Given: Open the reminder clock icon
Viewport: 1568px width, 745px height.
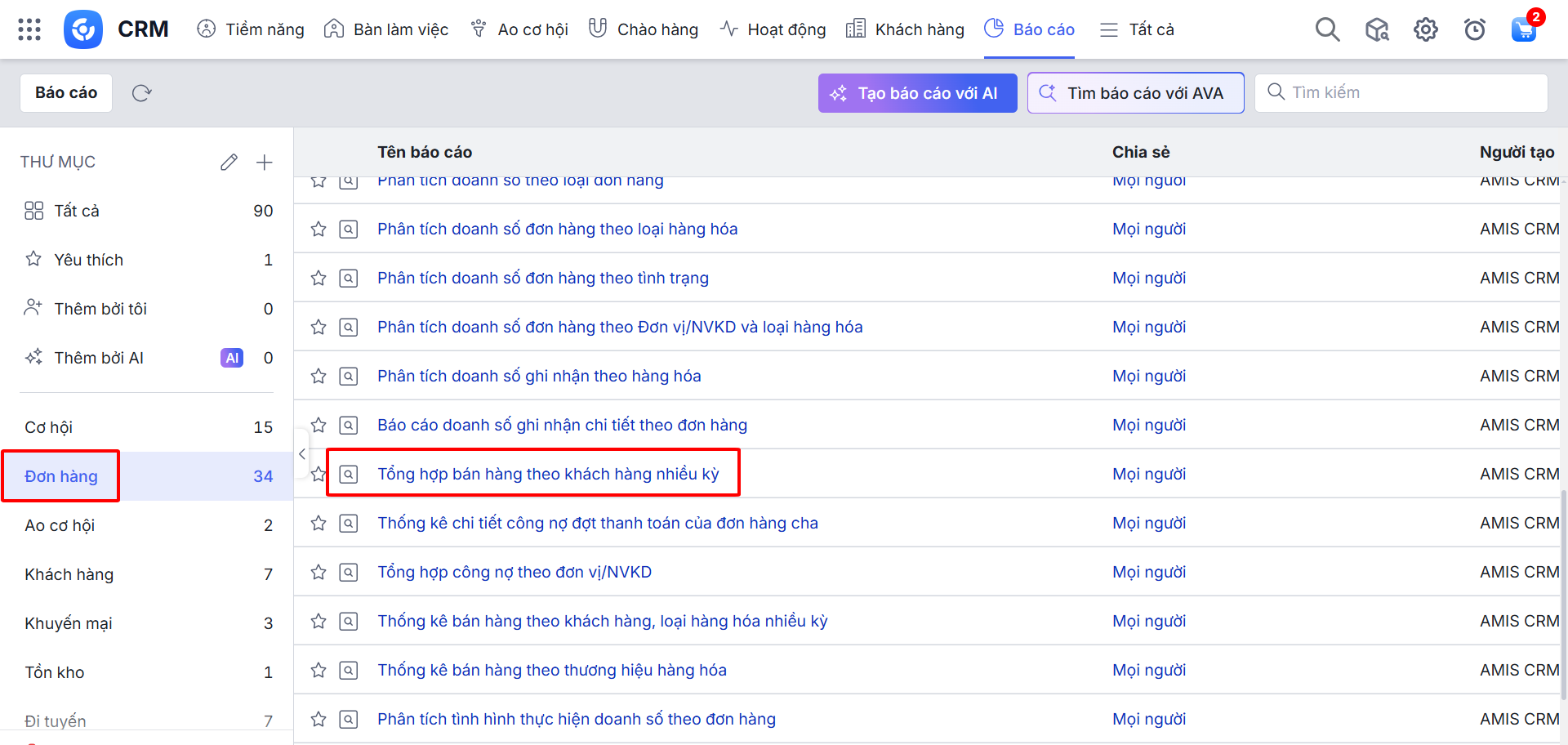Looking at the screenshot, I should point(1474,29).
